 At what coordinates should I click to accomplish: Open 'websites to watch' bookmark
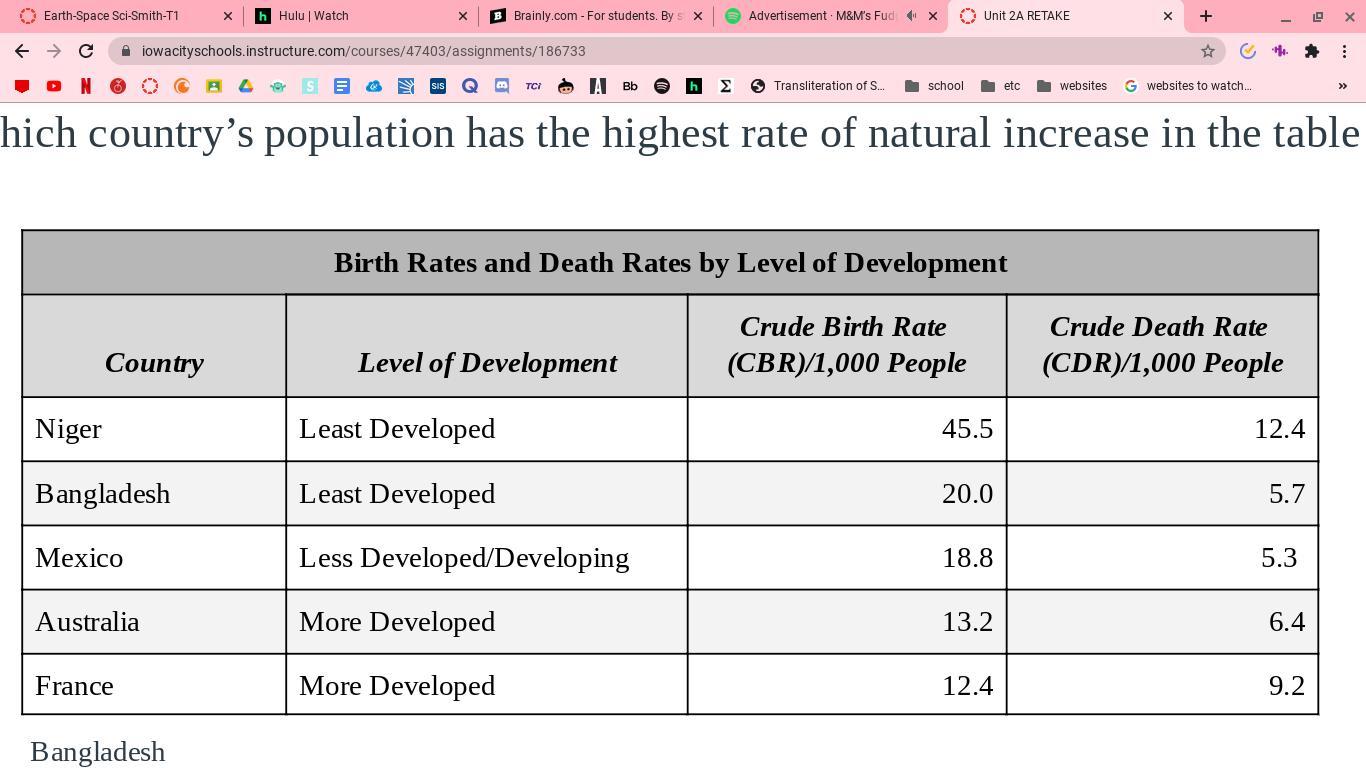[x=1188, y=86]
